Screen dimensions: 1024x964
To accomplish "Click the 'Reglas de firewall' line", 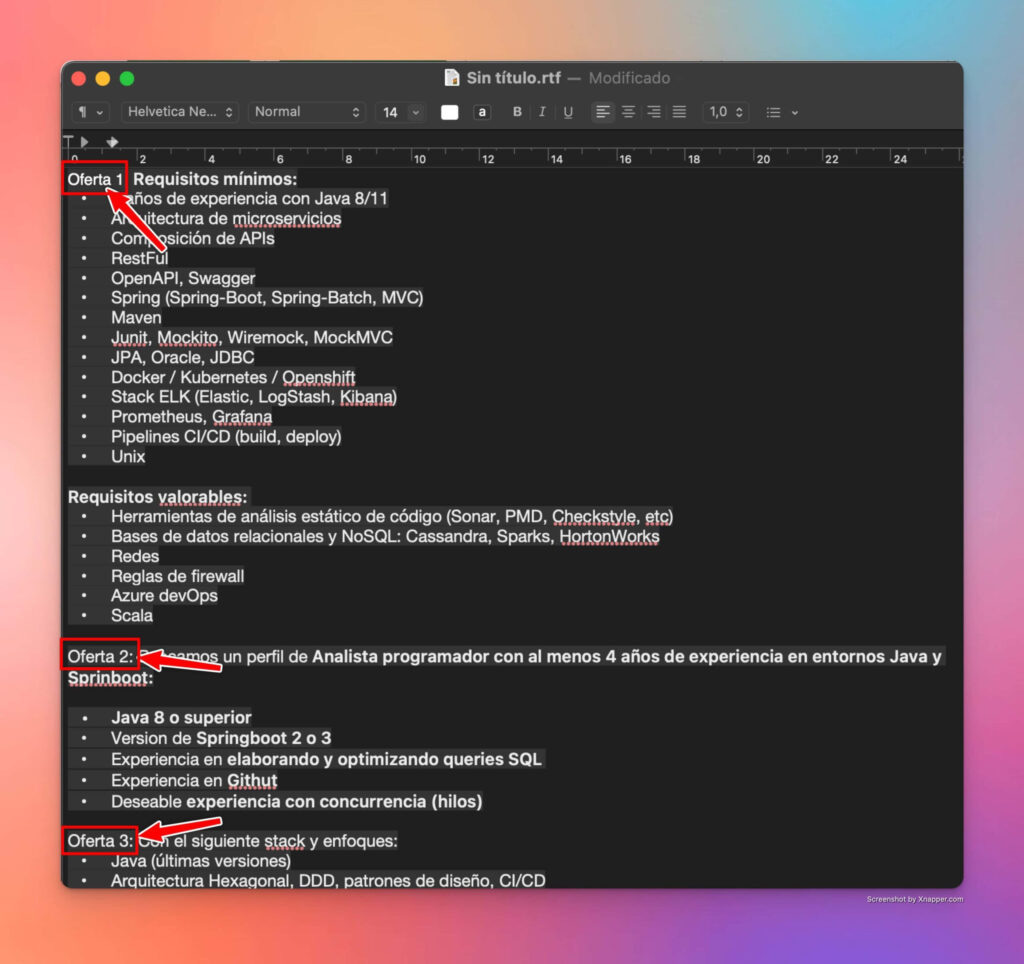I will click(177, 577).
